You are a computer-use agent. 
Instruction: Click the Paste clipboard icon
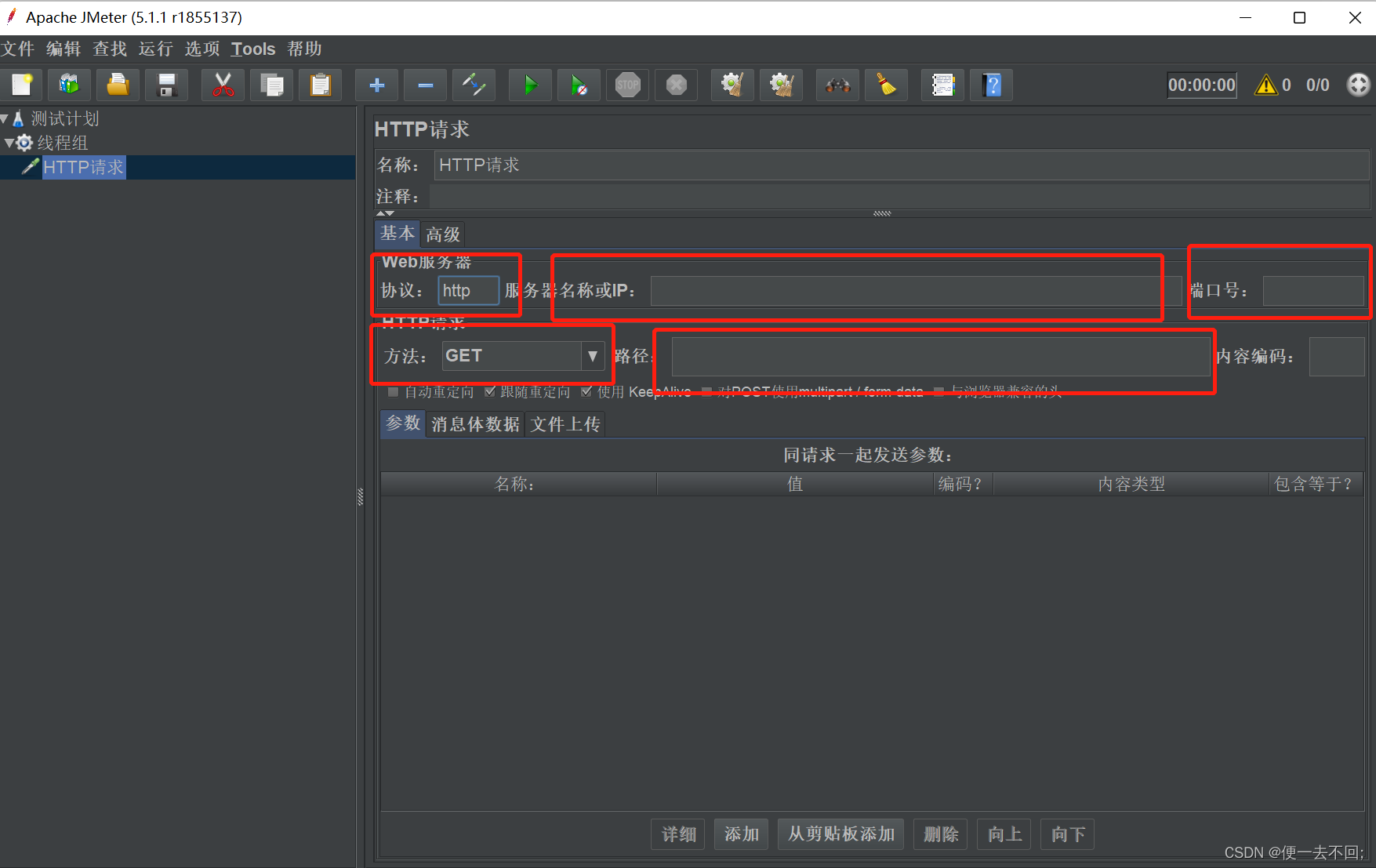coord(321,85)
